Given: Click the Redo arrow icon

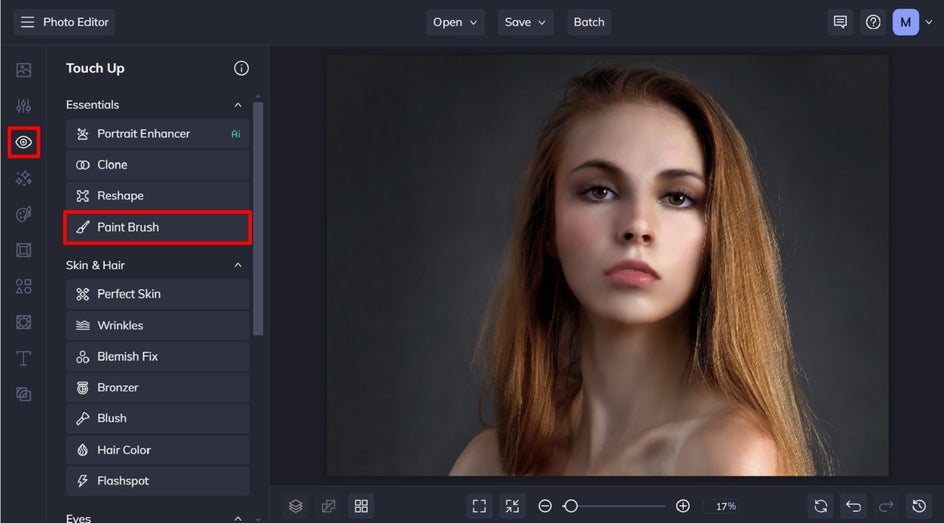Looking at the screenshot, I should 885,506.
